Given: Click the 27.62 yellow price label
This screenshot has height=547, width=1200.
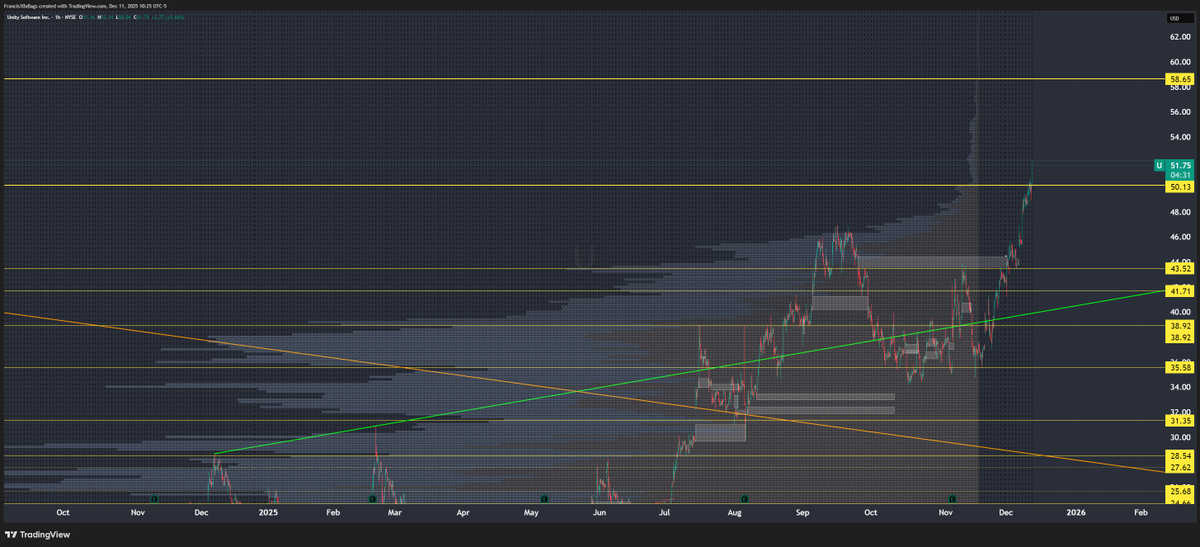Looking at the screenshot, I should point(1180,468).
